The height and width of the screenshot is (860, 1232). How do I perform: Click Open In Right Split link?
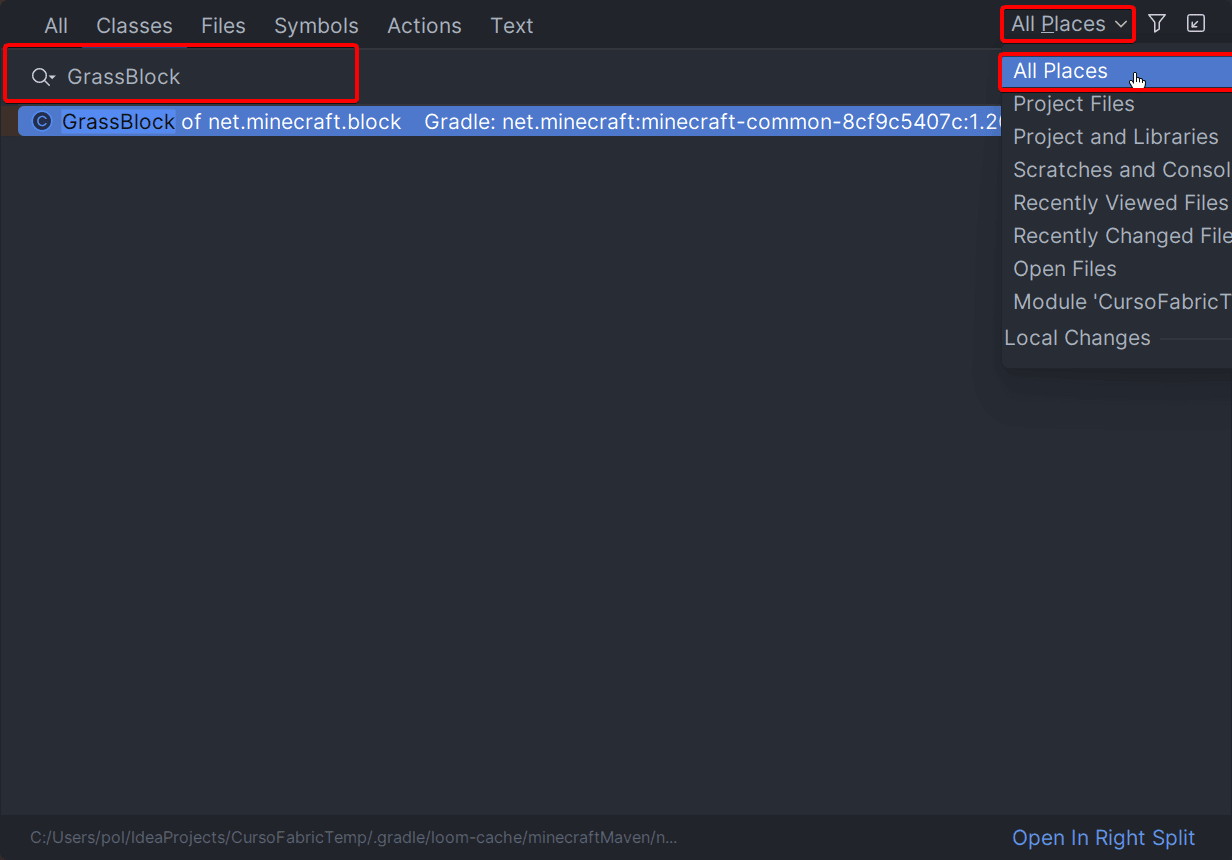[x=1104, y=838]
